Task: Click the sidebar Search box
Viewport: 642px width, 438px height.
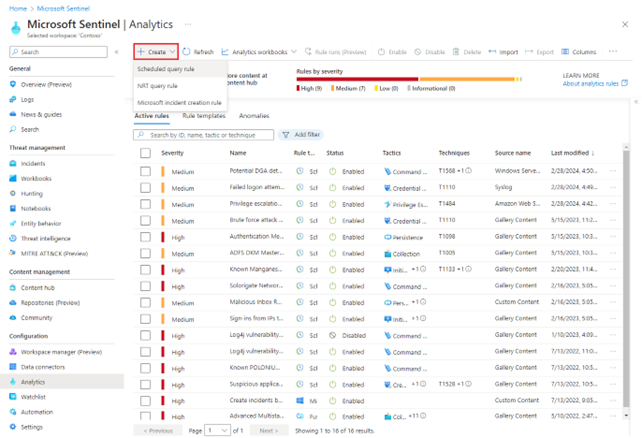Action: (x=58, y=52)
